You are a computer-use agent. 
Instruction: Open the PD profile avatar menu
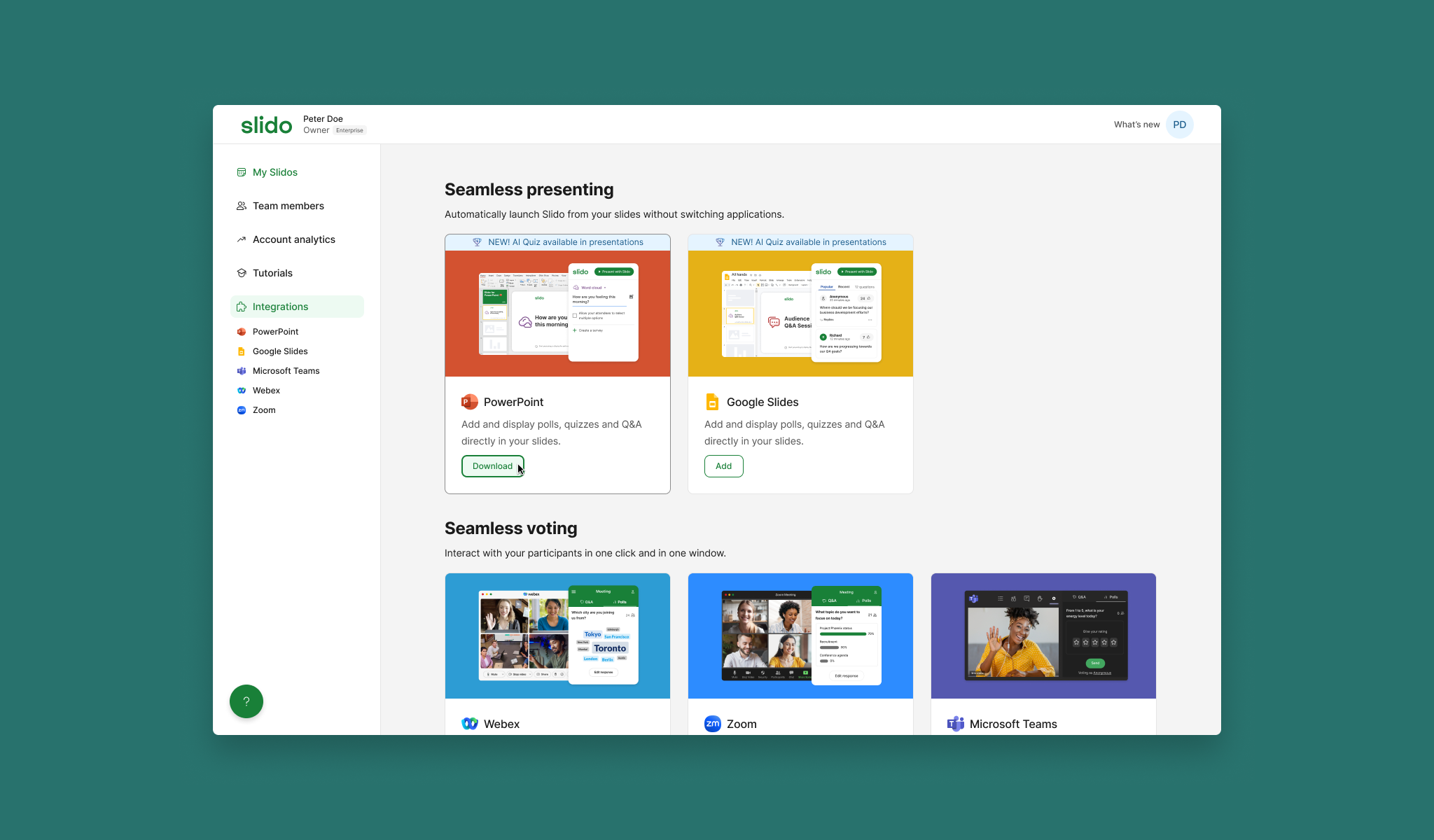click(1179, 125)
